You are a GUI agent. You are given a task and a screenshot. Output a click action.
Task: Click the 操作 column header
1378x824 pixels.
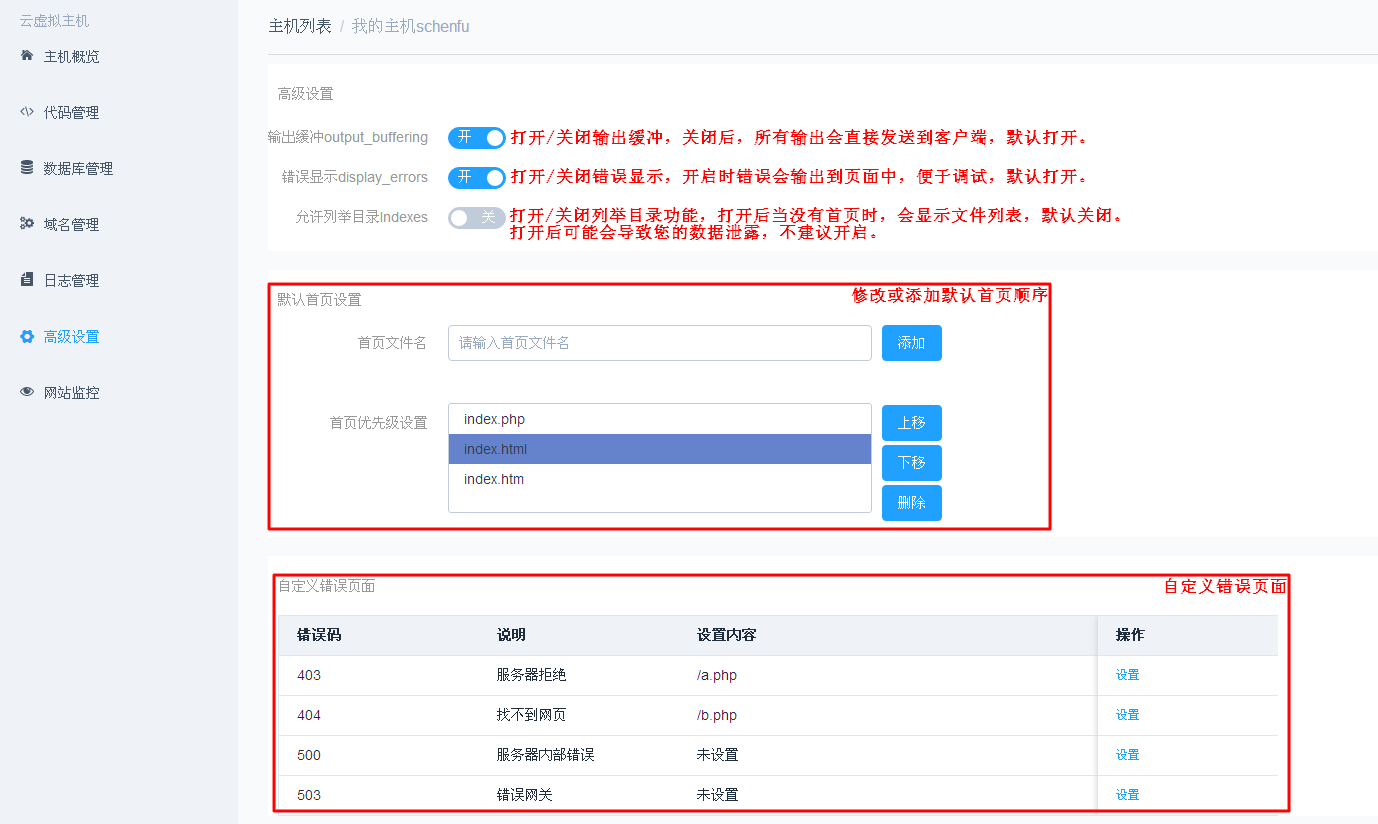pos(1130,635)
